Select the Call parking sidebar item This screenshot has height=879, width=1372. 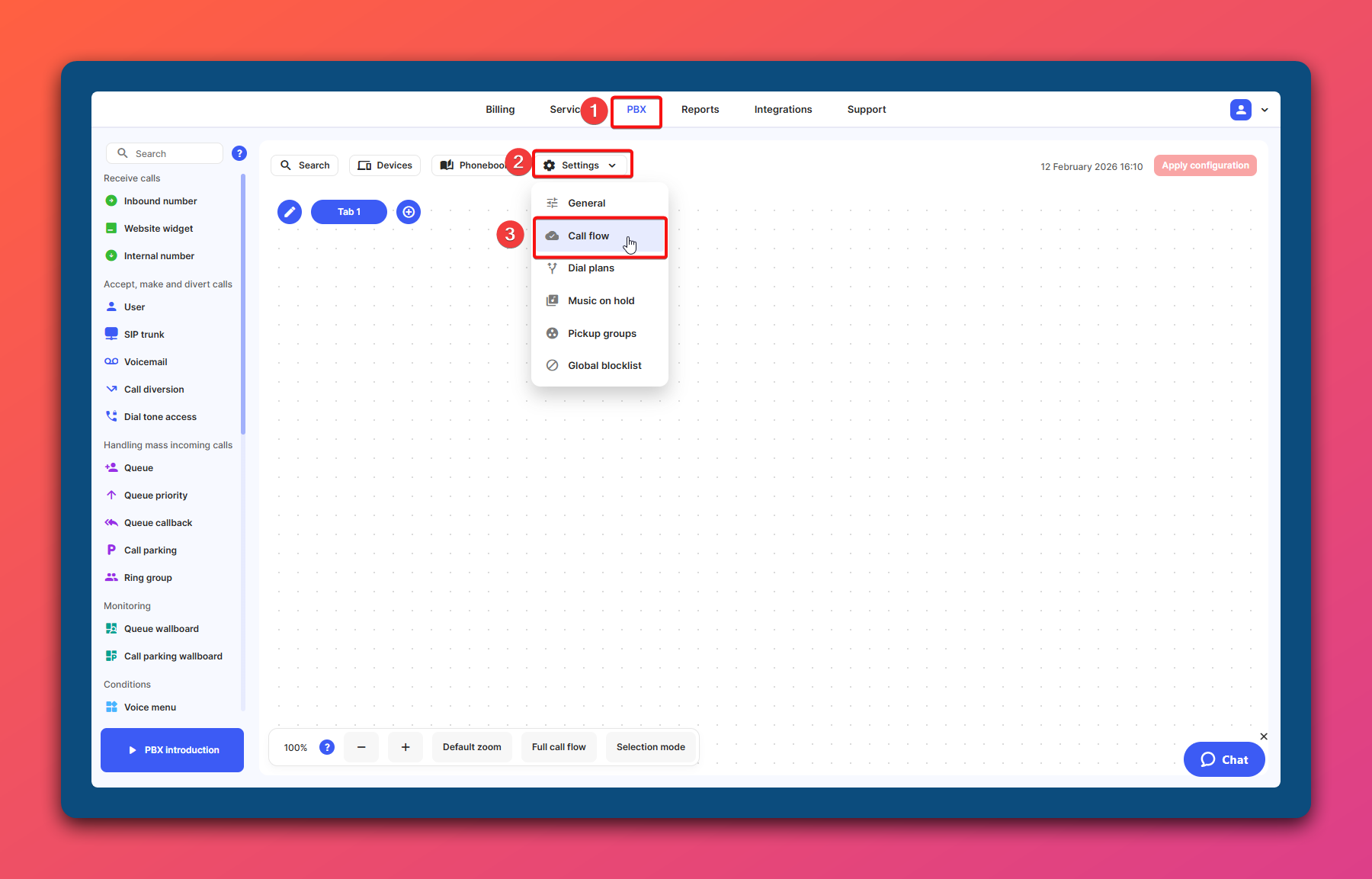tap(150, 550)
